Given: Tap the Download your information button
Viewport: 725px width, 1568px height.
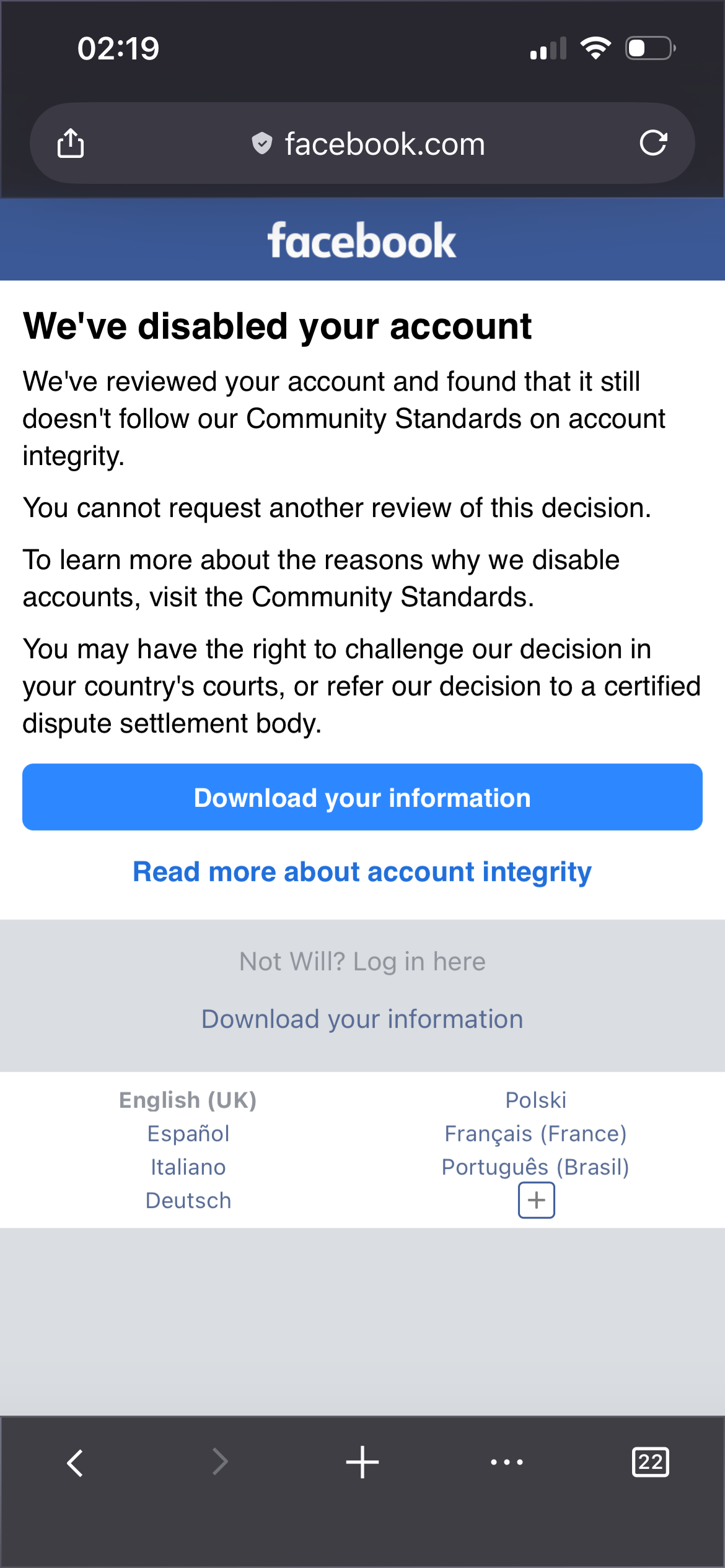Looking at the screenshot, I should pyautogui.click(x=362, y=797).
